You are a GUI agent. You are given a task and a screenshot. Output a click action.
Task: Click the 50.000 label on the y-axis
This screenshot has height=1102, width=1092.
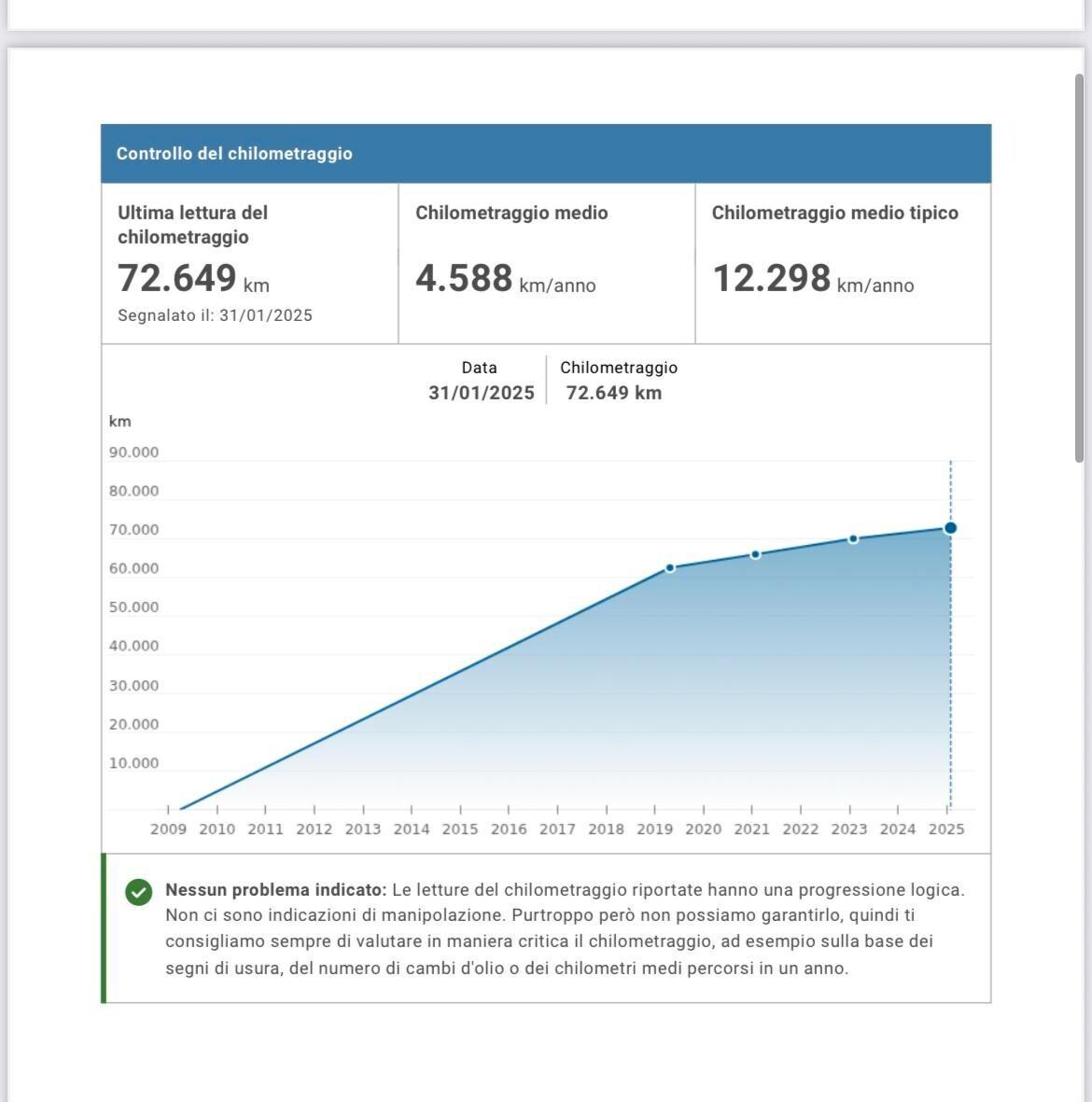click(x=133, y=607)
